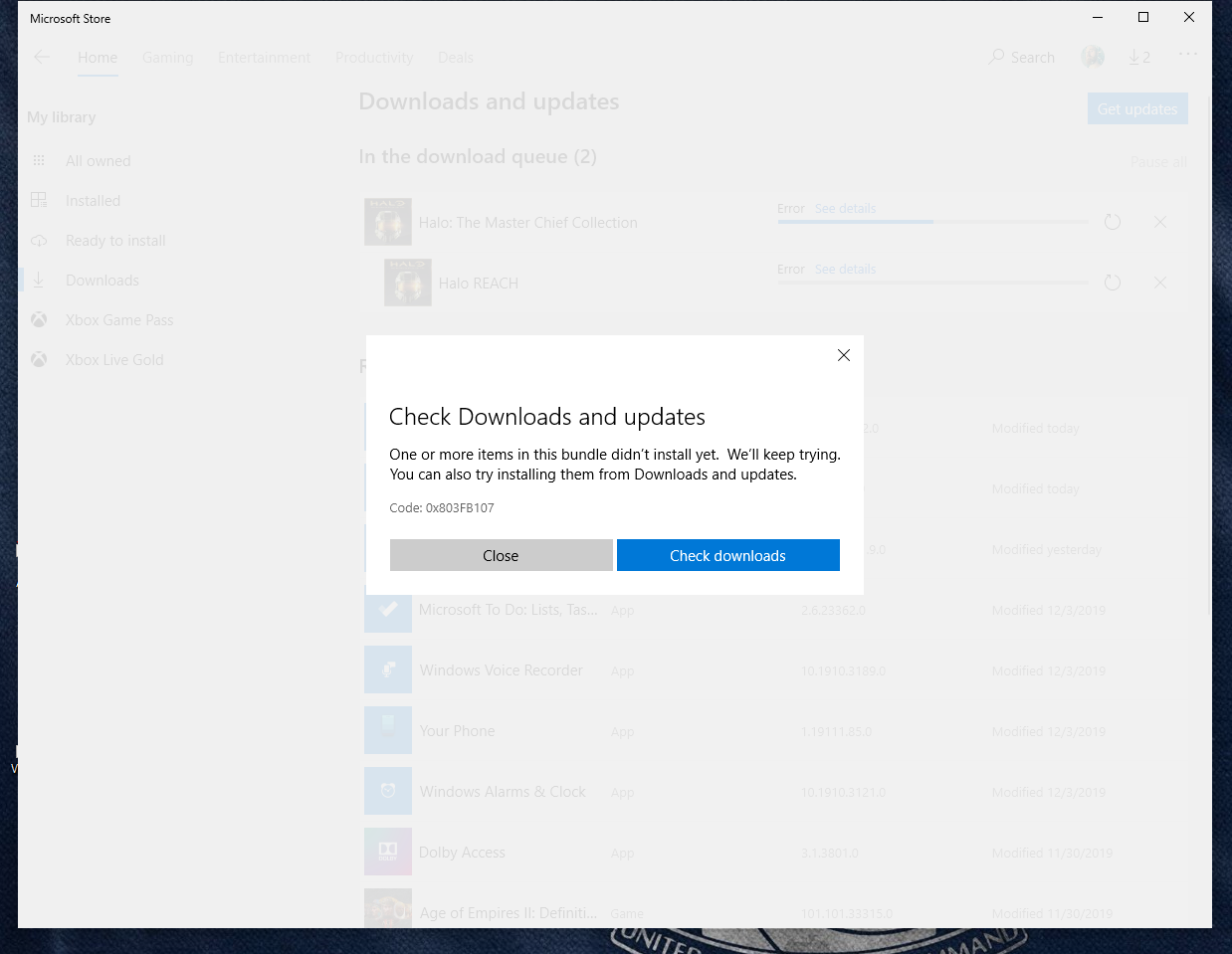Viewport: 1232px width, 954px height.
Task: Open Xbox Live Gold
Action: pyautogui.click(x=114, y=360)
